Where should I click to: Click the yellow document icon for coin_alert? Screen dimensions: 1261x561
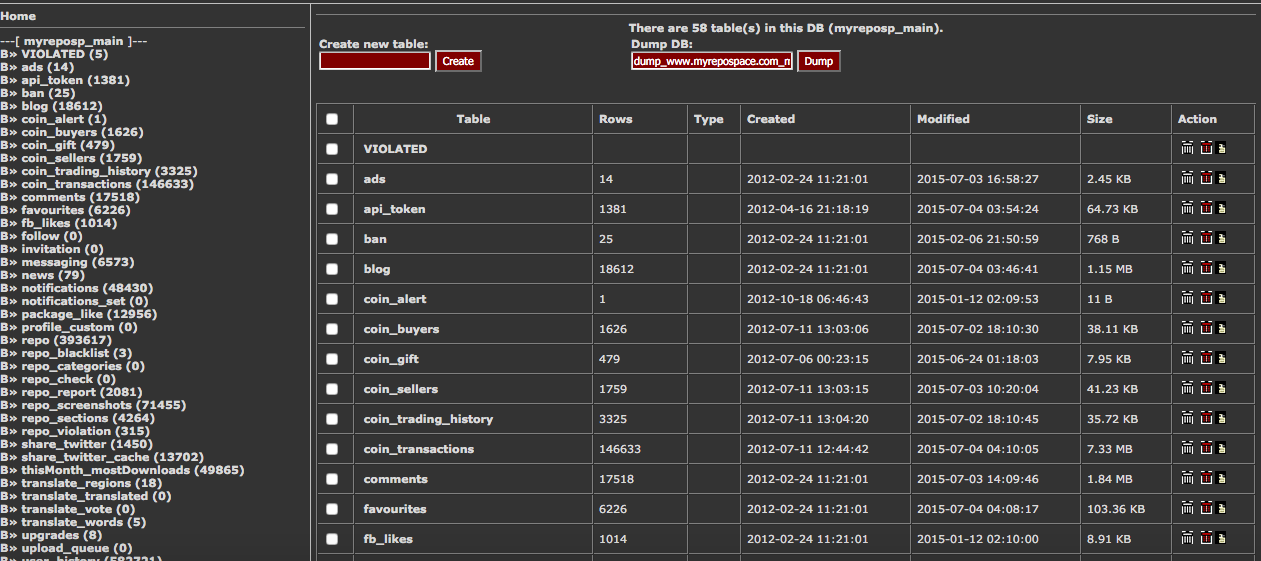point(1222,298)
